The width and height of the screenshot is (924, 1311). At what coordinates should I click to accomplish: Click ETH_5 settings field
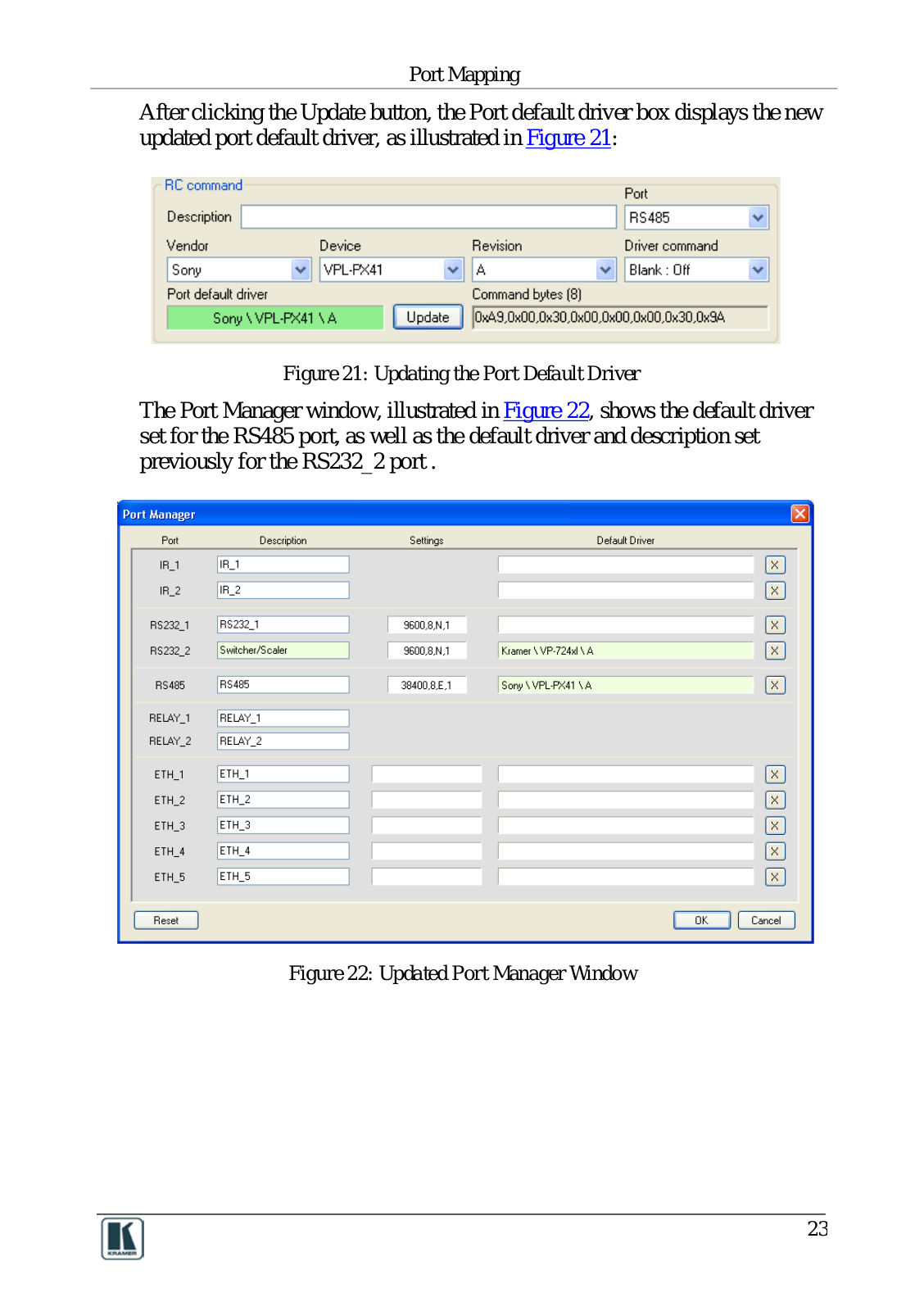[427, 877]
